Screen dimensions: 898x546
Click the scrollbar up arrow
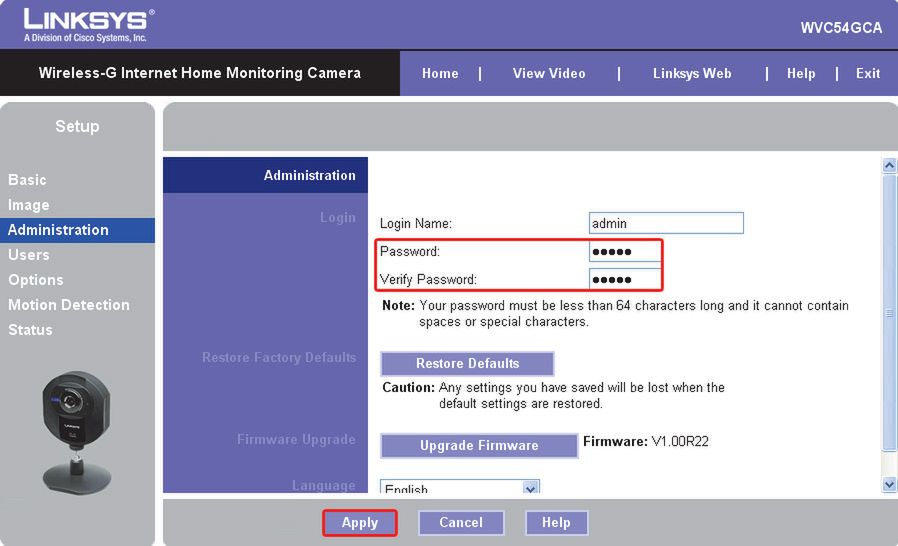coord(889,166)
